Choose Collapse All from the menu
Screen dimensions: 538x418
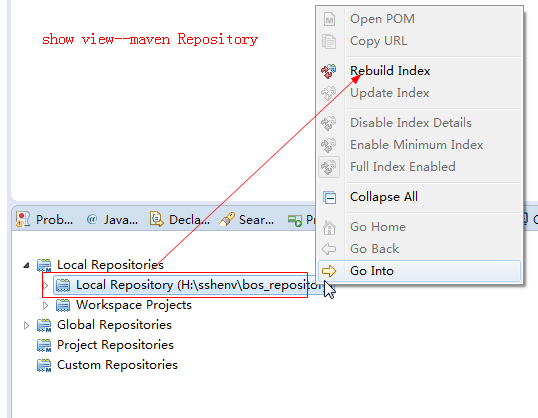coord(419,197)
